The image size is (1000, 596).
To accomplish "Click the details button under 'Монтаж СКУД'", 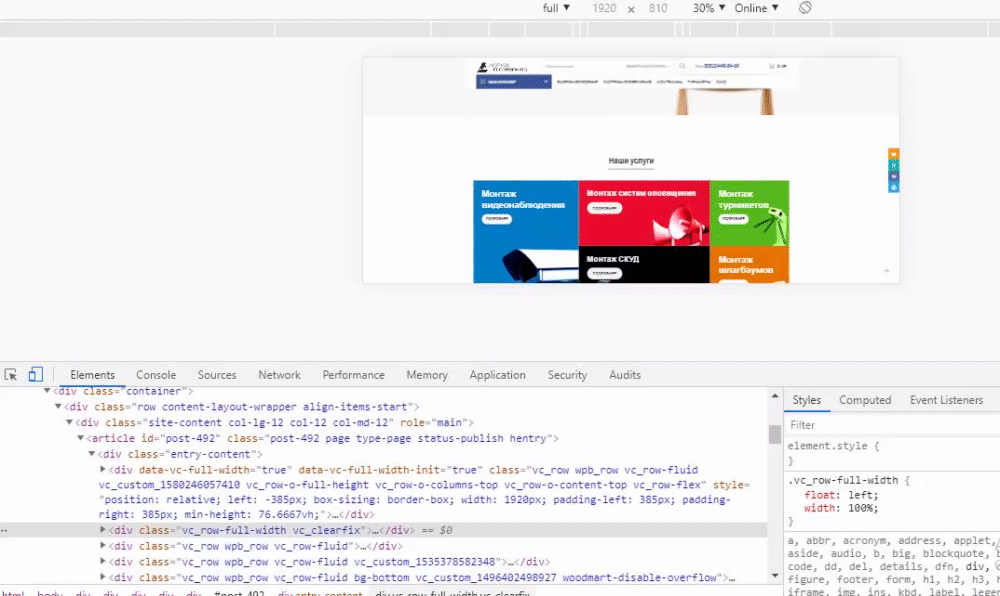I will [604, 273].
